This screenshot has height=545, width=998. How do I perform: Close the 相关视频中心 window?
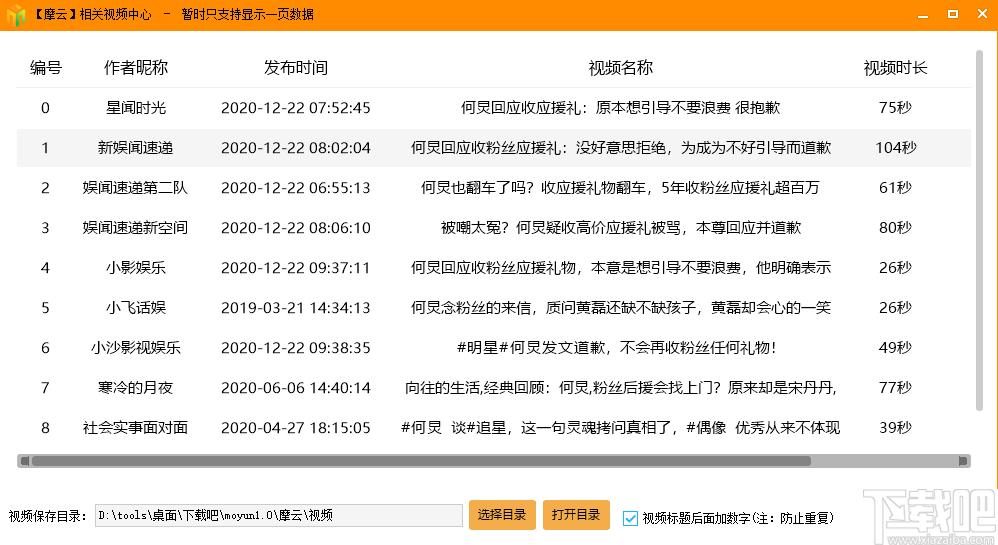[983, 14]
